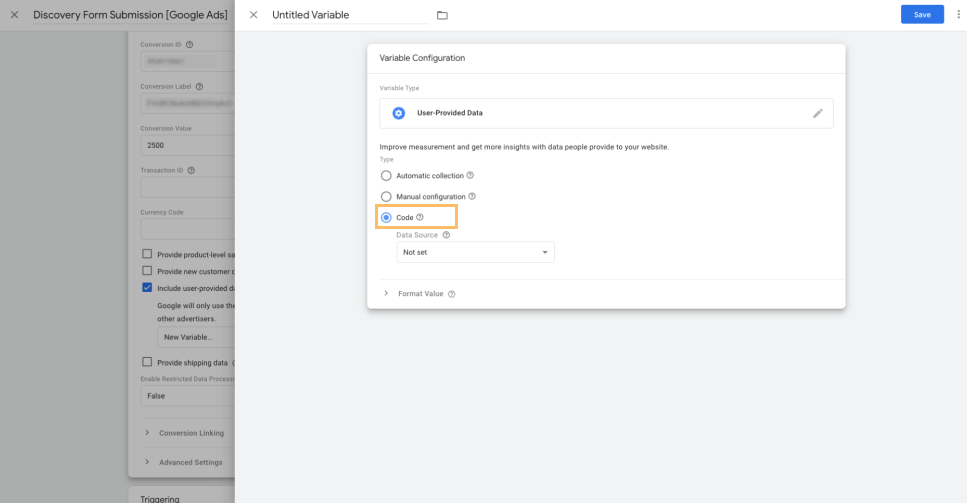Image resolution: width=967 pixels, height=503 pixels.
Task: Show help for Transaction ID
Action: pos(191,171)
